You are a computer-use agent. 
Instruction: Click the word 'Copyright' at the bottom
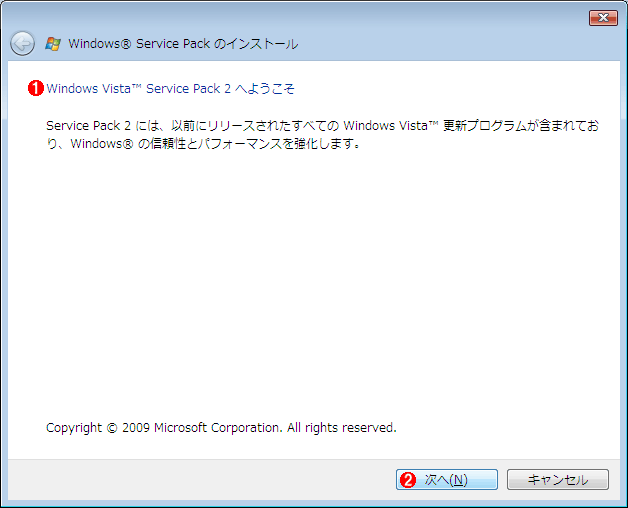pyautogui.click(x=74, y=428)
